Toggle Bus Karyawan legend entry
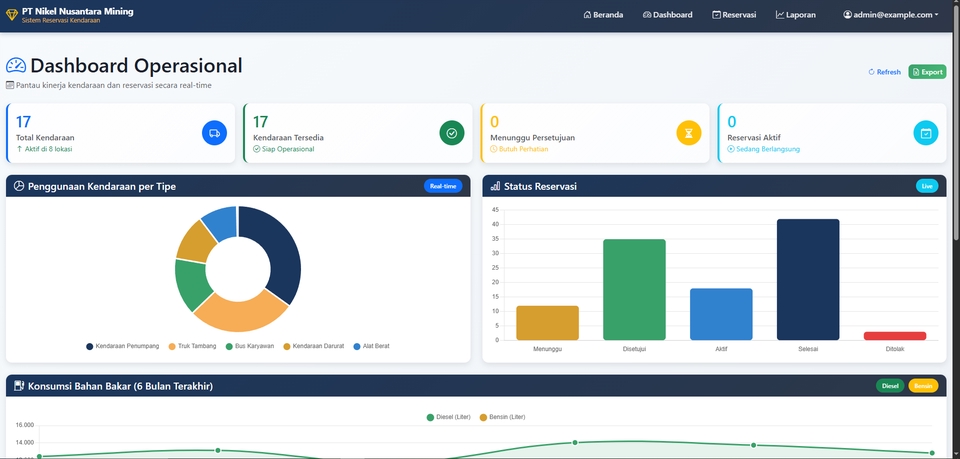Image resolution: width=960 pixels, height=459 pixels. (x=250, y=346)
